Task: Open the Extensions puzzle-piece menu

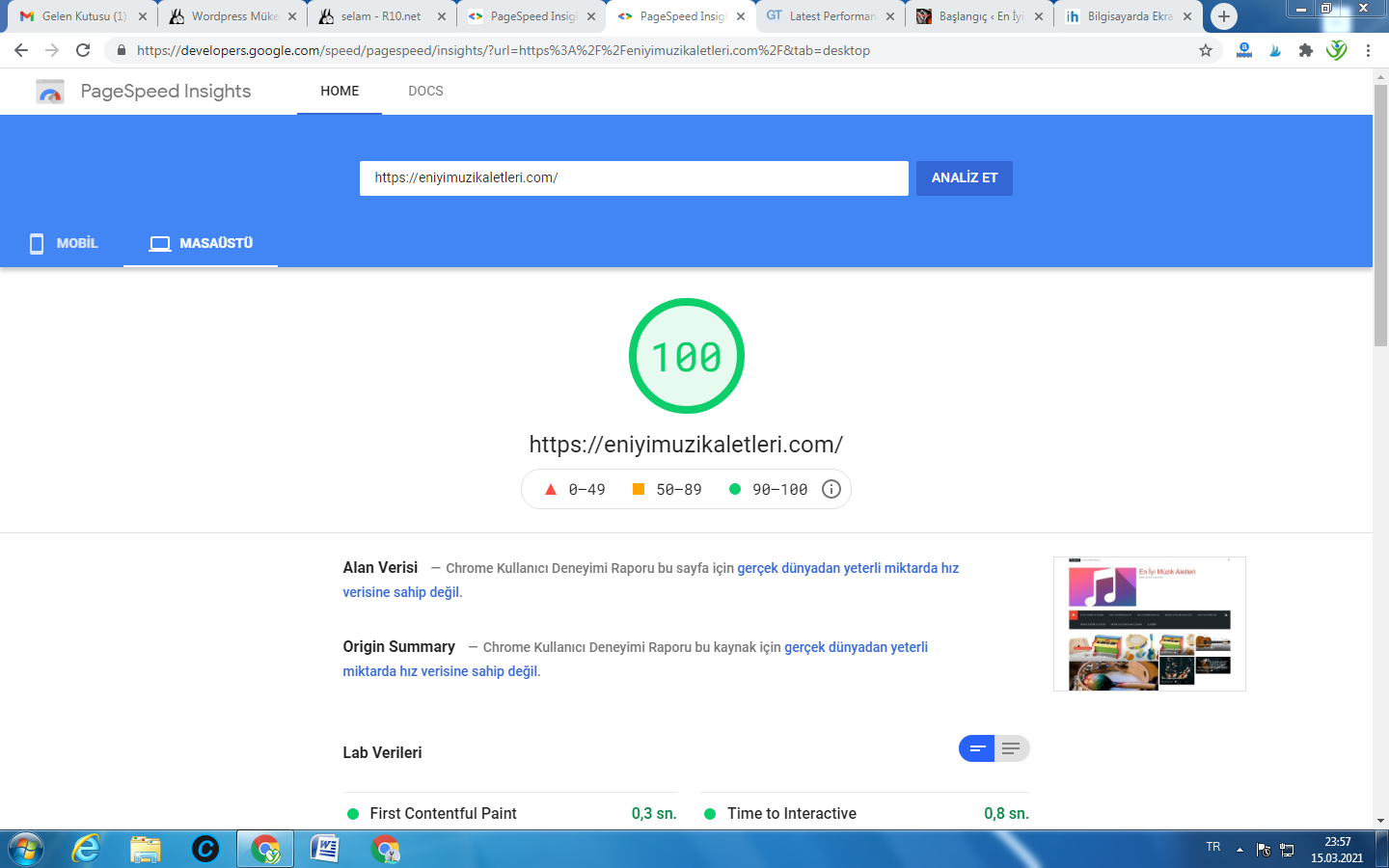Action: click(x=1306, y=50)
